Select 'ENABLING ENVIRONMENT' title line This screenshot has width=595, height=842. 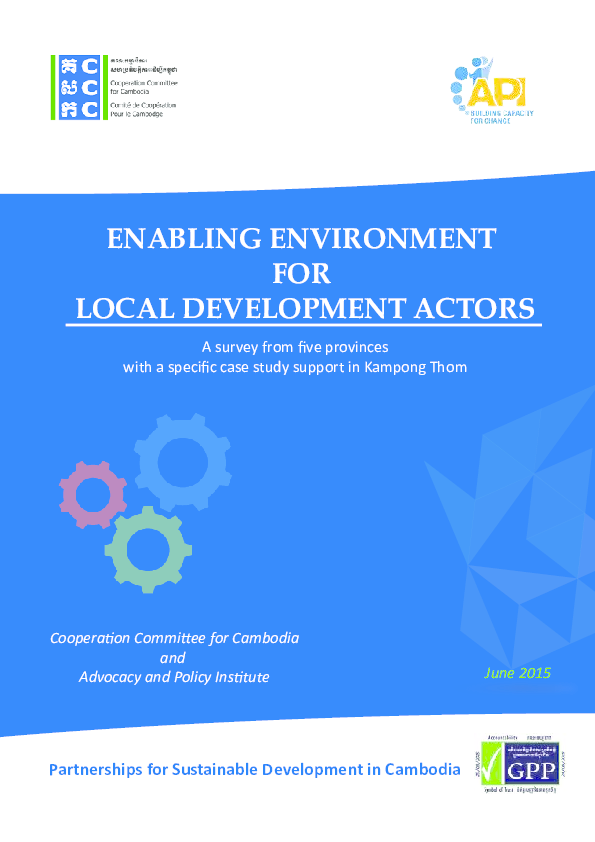[301, 238]
